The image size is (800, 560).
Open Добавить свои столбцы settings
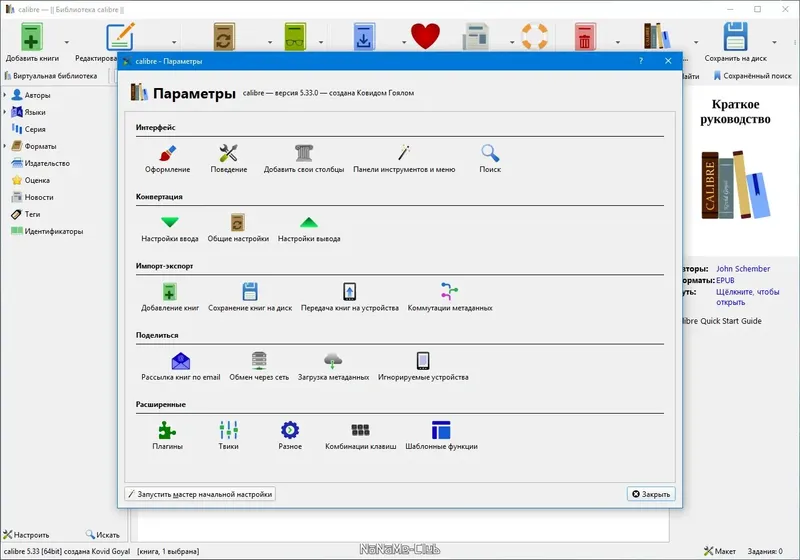[304, 159]
